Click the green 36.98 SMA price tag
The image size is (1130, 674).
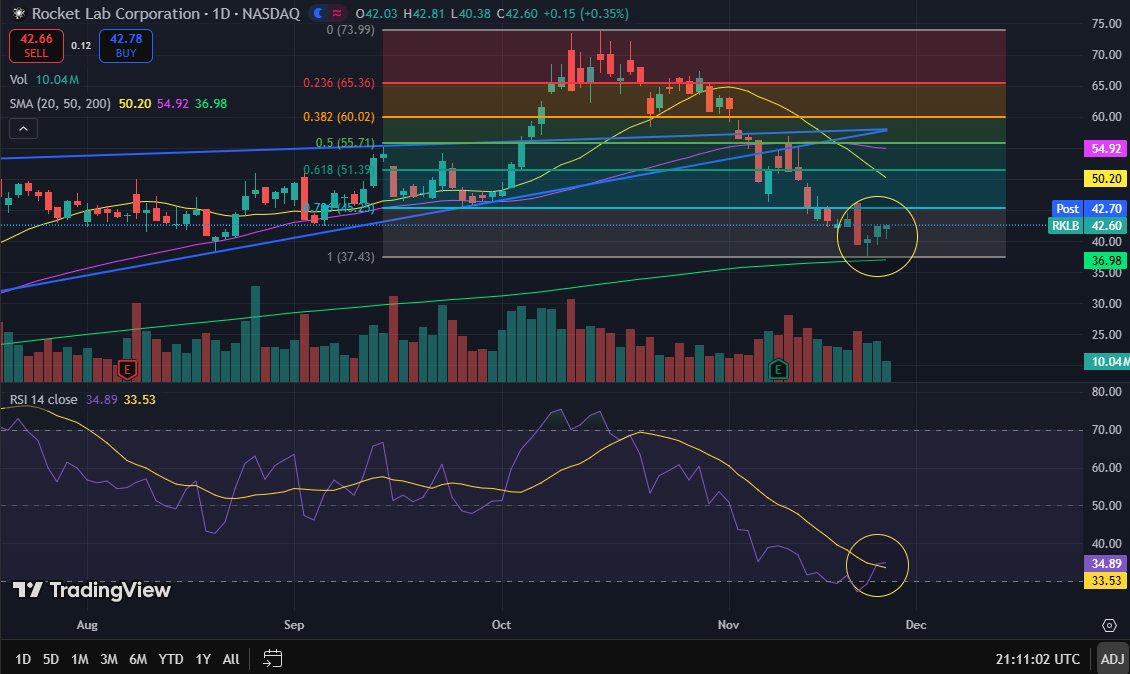coord(1105,260)
